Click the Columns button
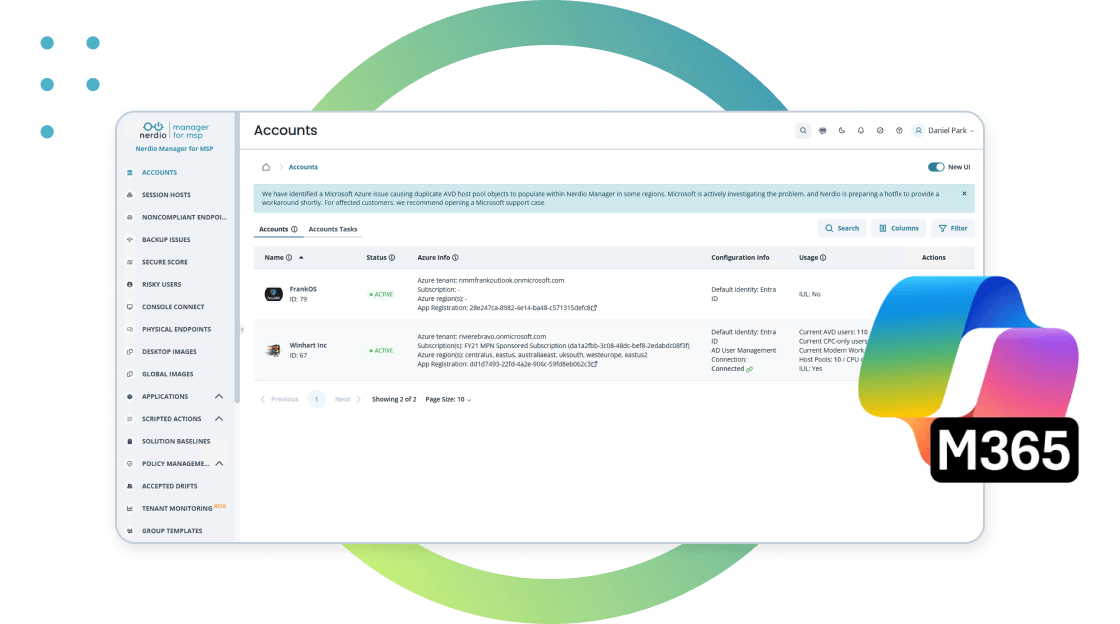Viewport: 1120px width, 624px height. (898, 228)
